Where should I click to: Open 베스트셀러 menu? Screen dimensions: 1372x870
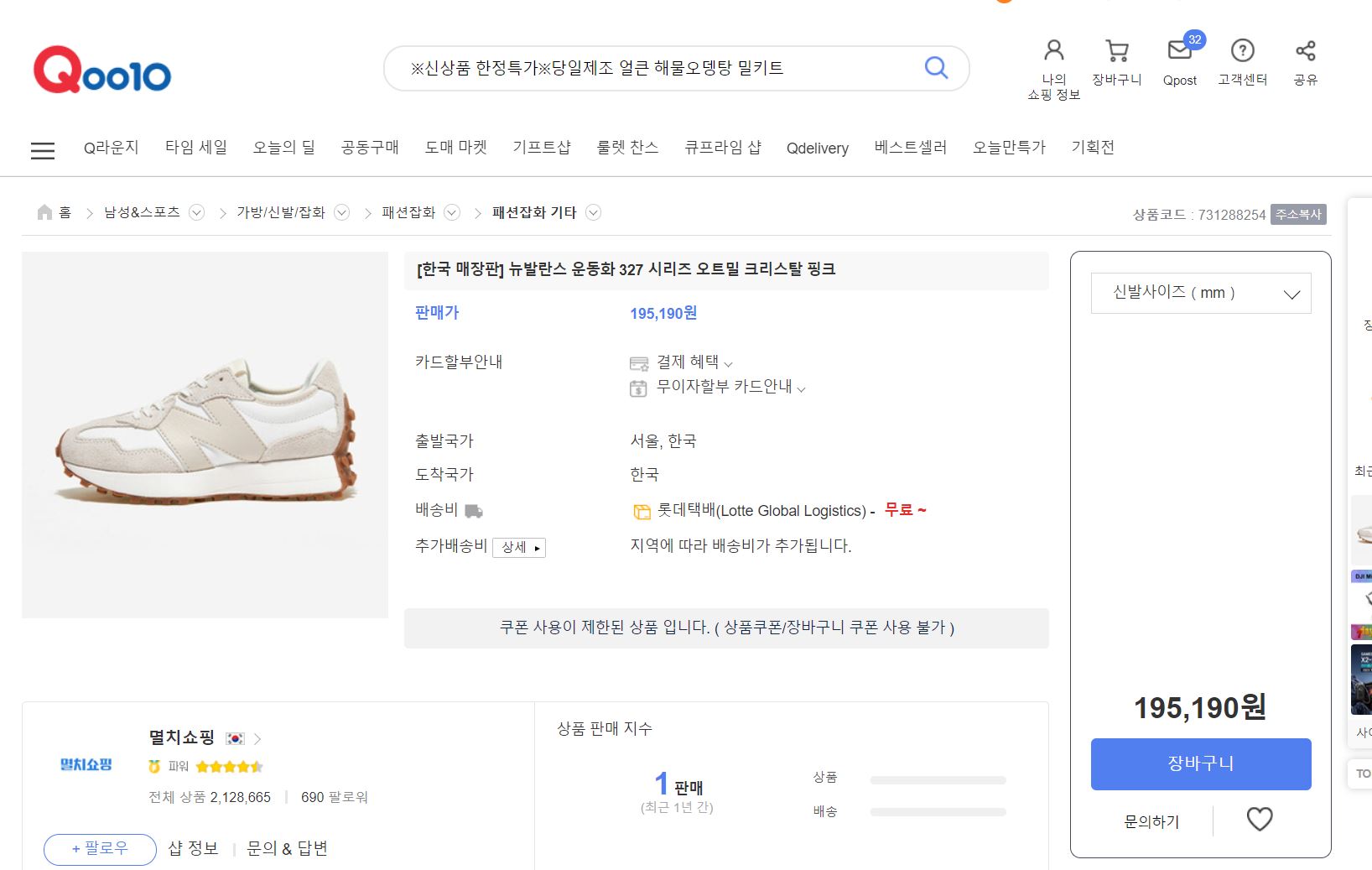pos(910,148)
